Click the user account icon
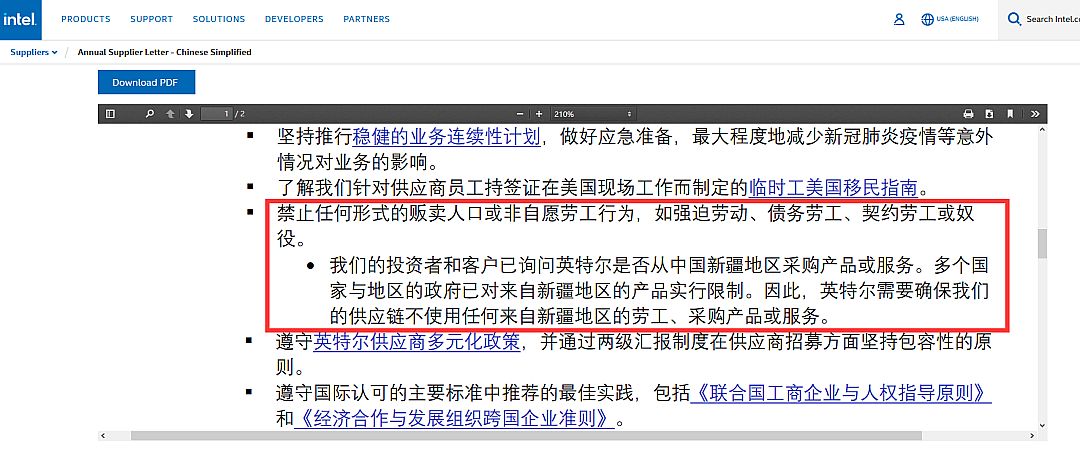 (x=899, y=19)
